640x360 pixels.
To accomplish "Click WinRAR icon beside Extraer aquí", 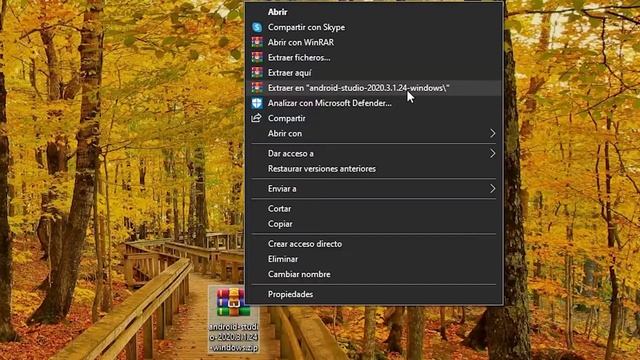I will click(x=257, y=73).
